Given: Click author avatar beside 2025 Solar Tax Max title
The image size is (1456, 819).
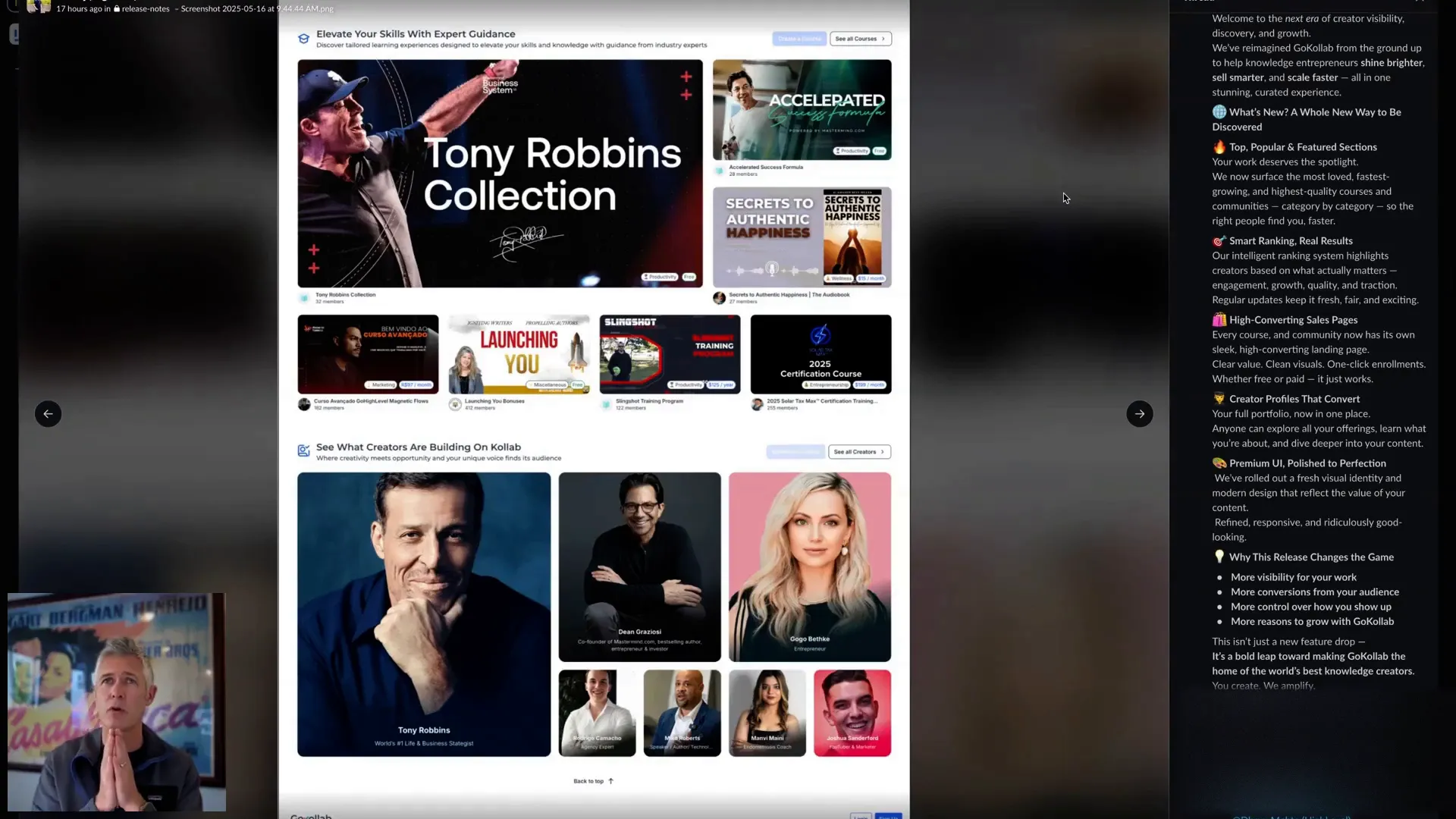Looking at the screenshot, I should pos(757,404).
